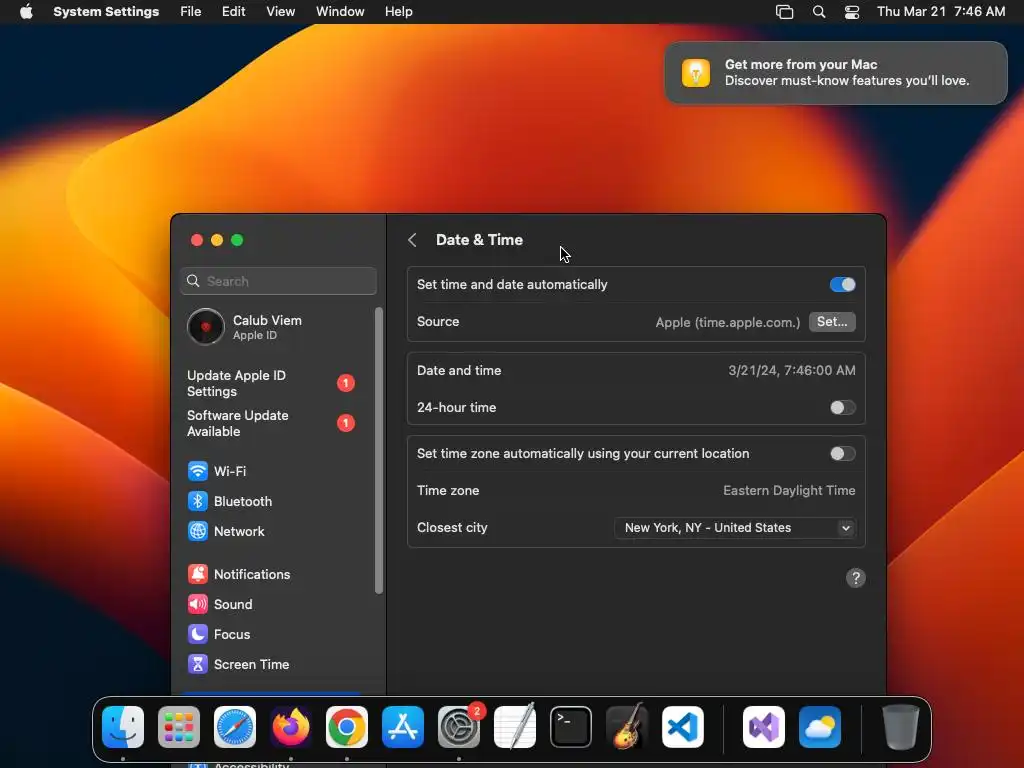Click the Get more from your Mac notification
The height and width of the screenshot is (768, 1024).
[836, 72]
